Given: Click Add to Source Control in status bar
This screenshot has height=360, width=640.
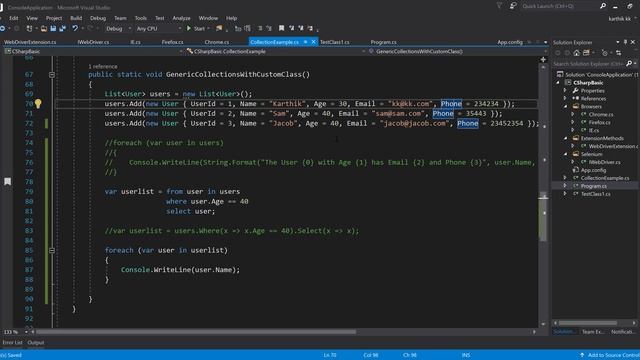Looking at the screenshot, I should tap(609, 355).
